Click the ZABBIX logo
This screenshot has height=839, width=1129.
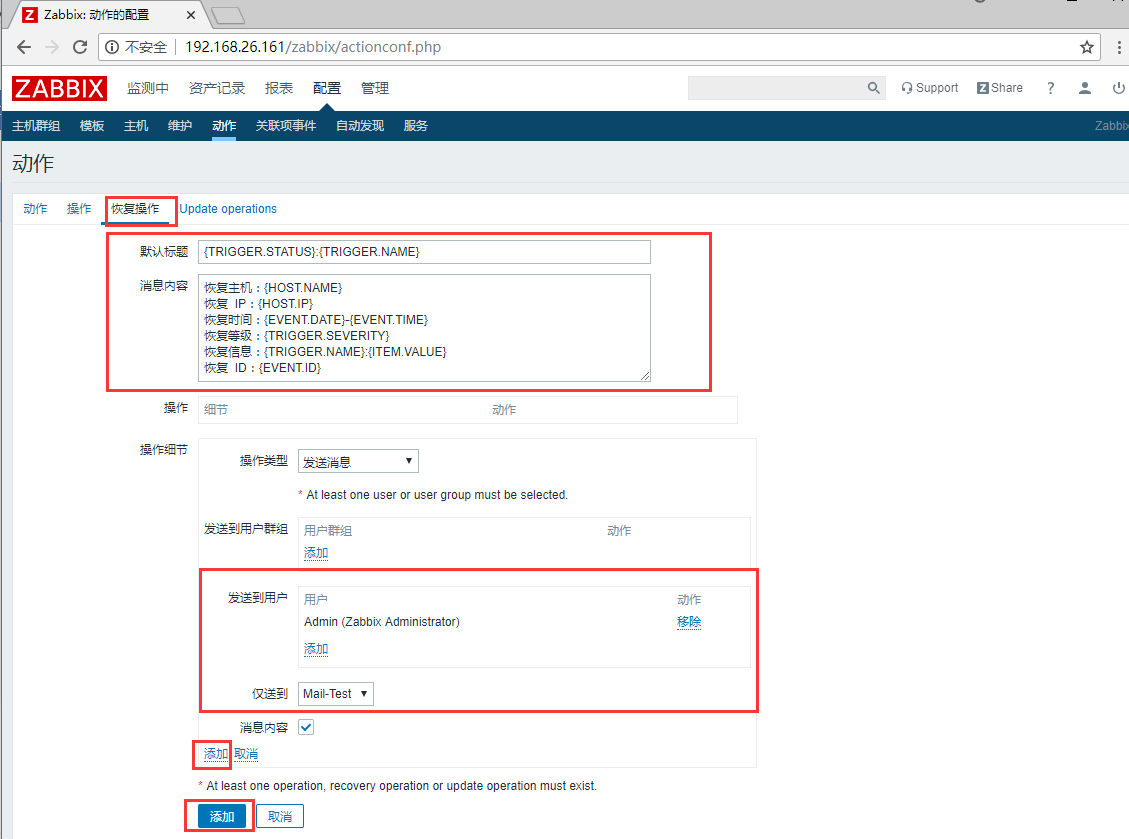(x=58, y=88)
